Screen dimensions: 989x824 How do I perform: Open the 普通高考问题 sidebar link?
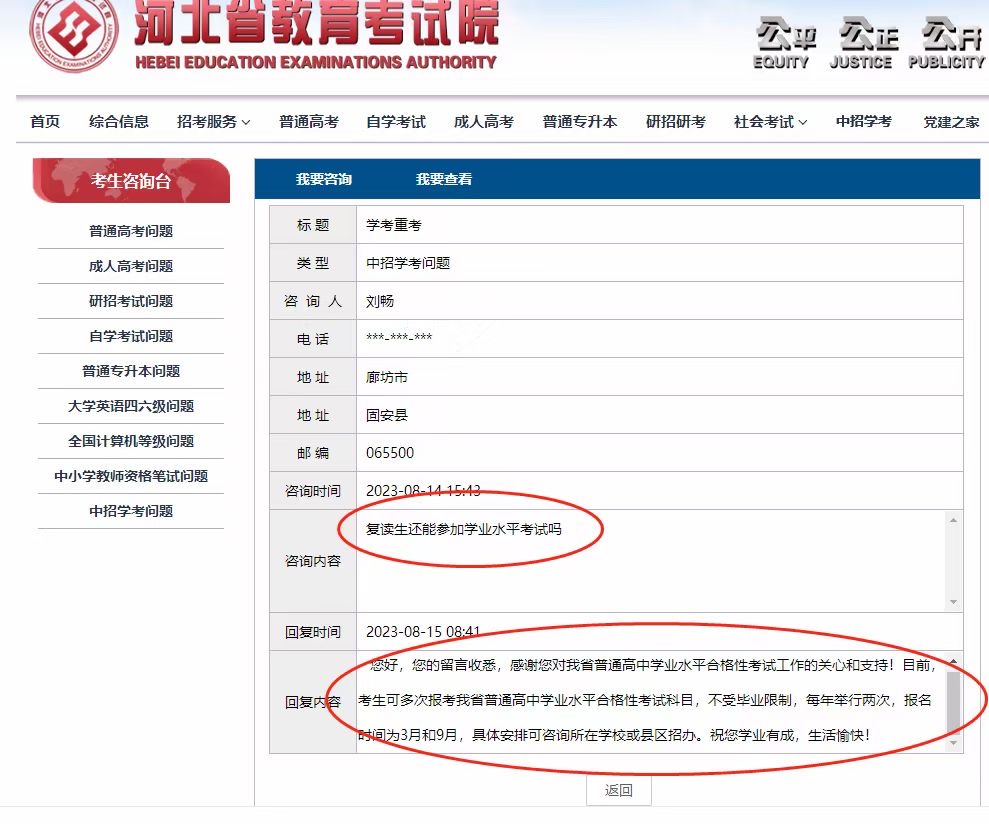(x=130, y=231)
